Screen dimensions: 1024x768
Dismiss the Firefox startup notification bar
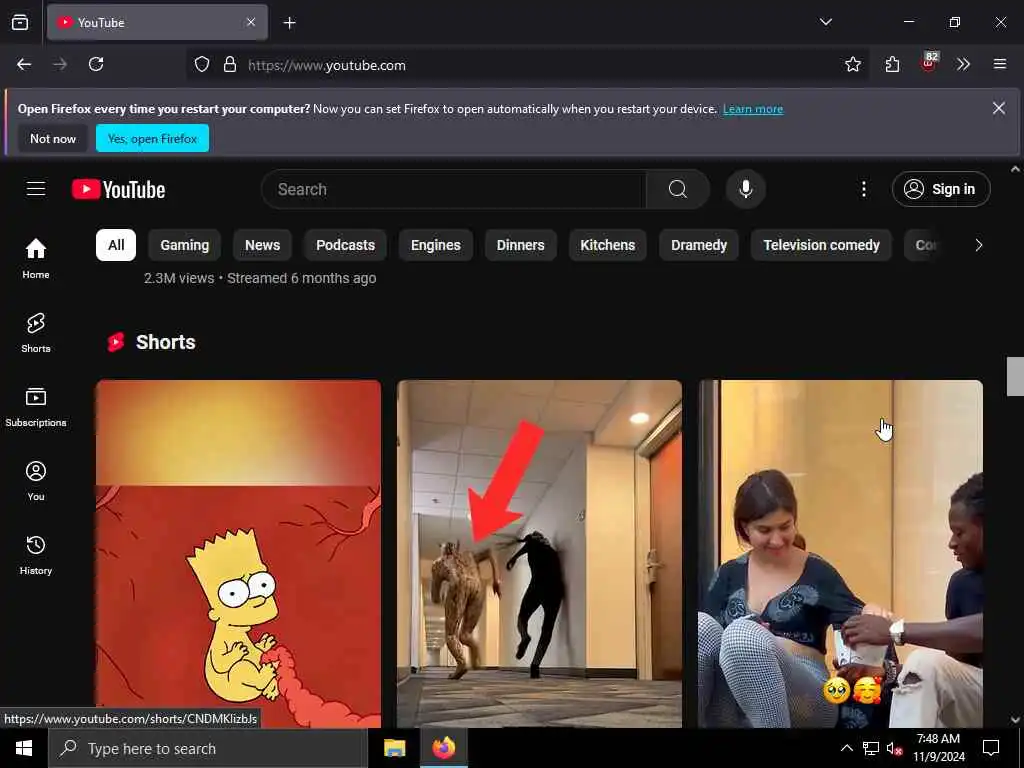click(x=999, y=108)
